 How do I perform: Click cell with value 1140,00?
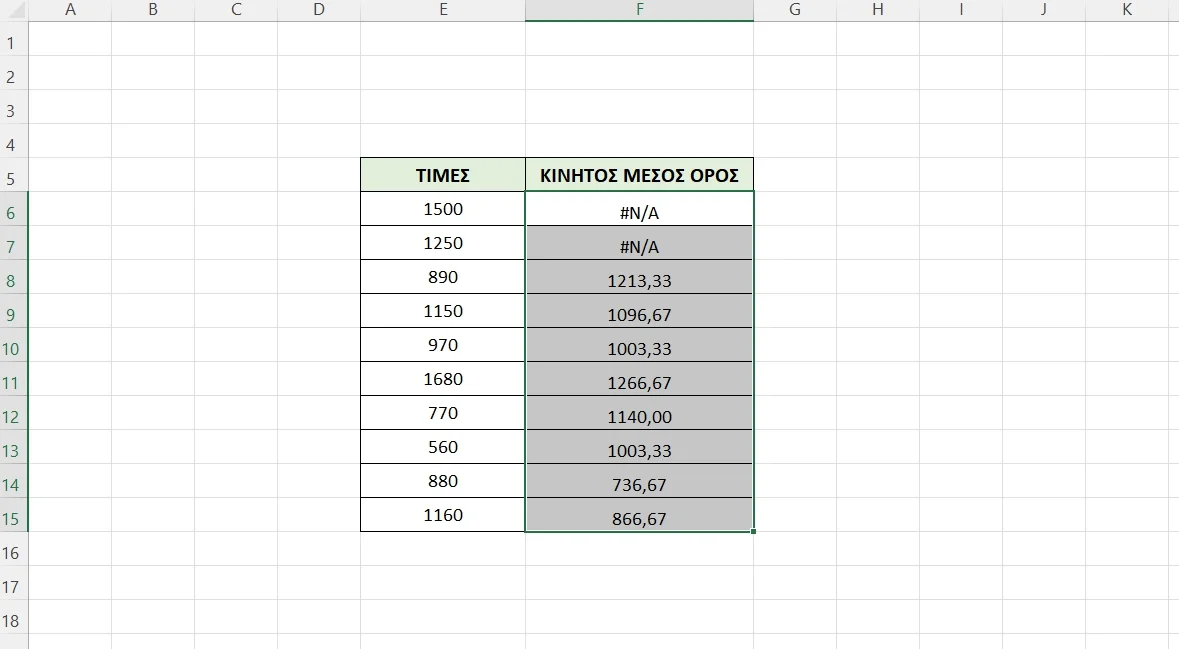[x=639, y=417]
